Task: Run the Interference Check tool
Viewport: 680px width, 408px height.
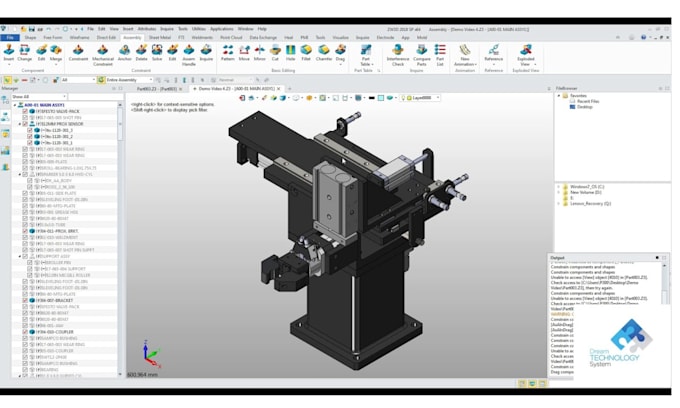Action: [x=398, y=55]
